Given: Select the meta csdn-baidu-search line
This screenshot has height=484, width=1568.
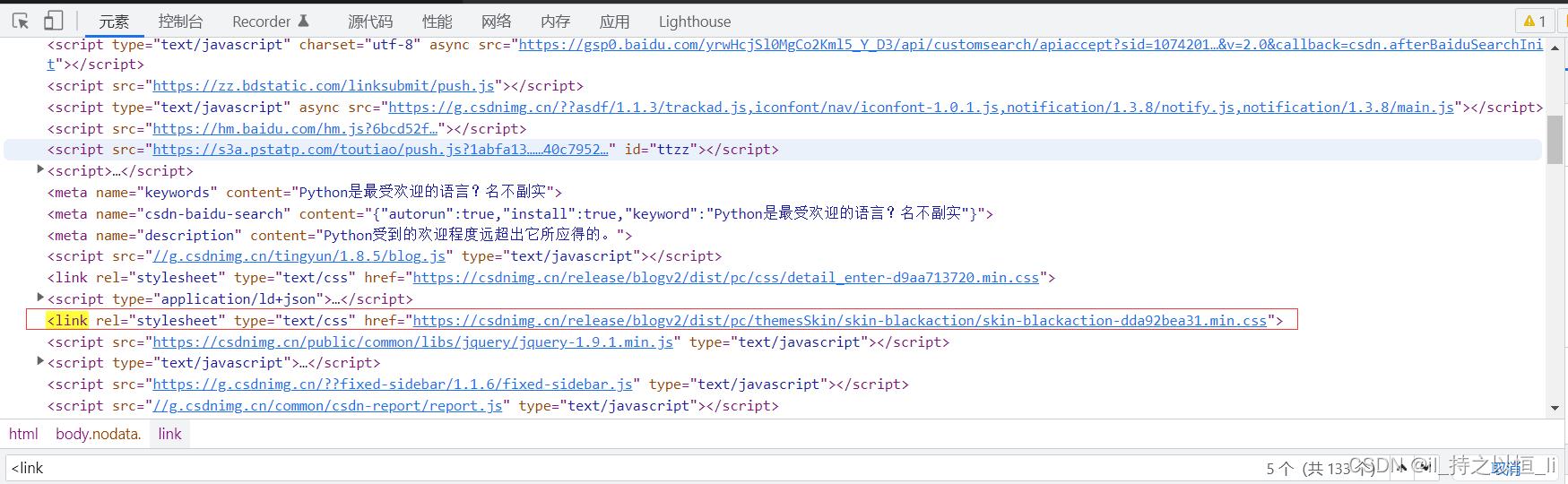Looking at the screenshot, I should 520,214.
